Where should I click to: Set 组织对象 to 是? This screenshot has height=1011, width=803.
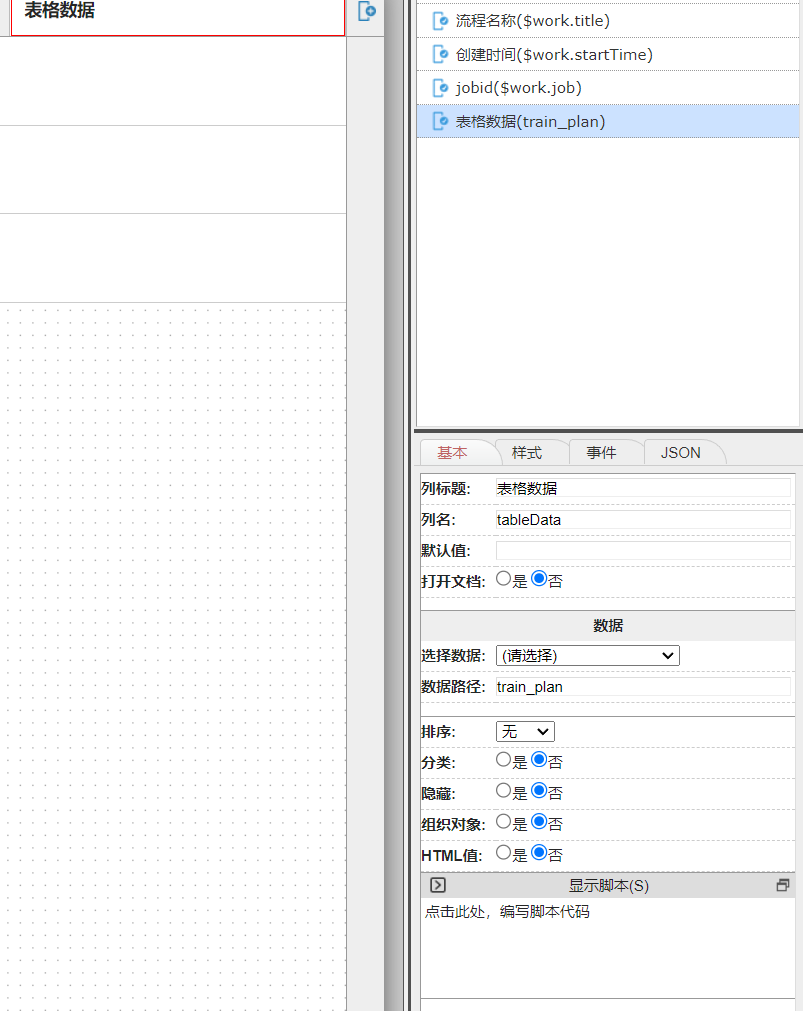(503, 821)
